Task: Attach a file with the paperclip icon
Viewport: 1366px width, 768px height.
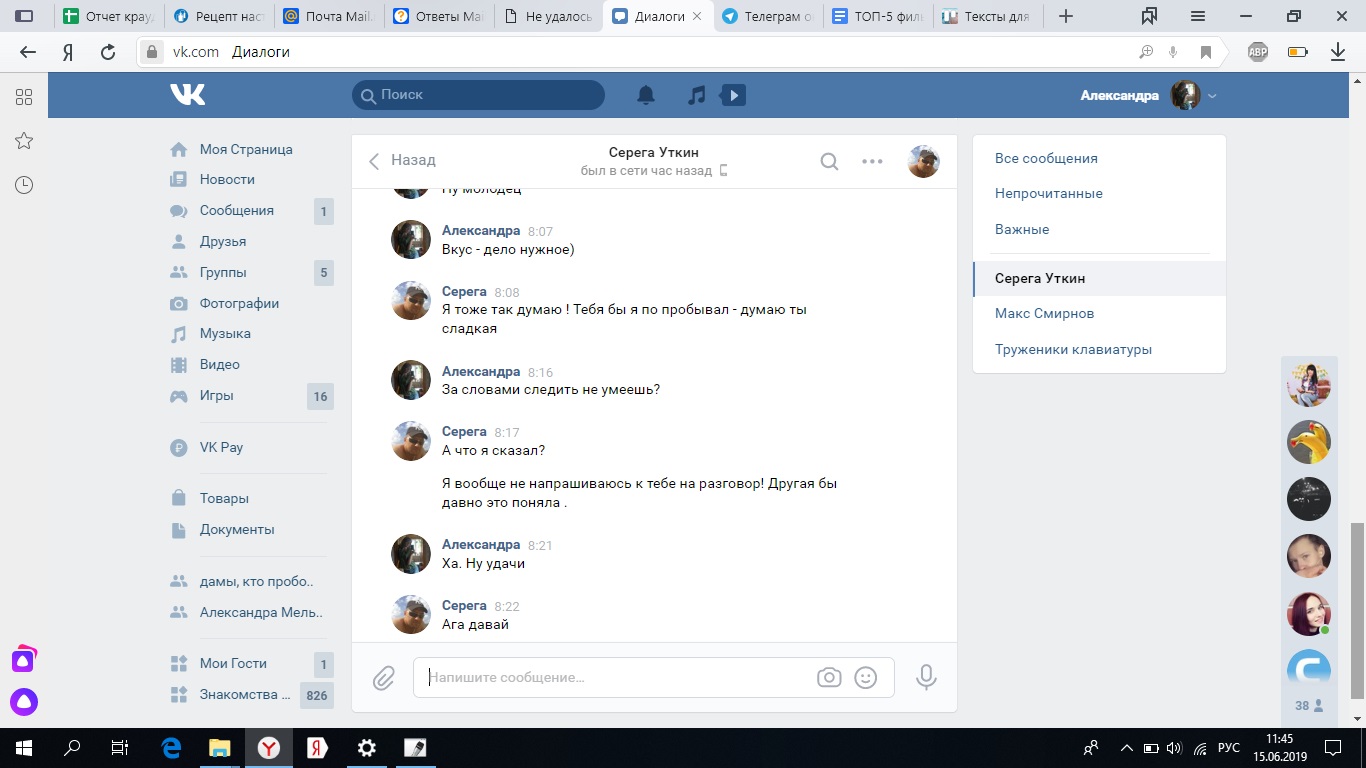Action: (x=384, y=678)
